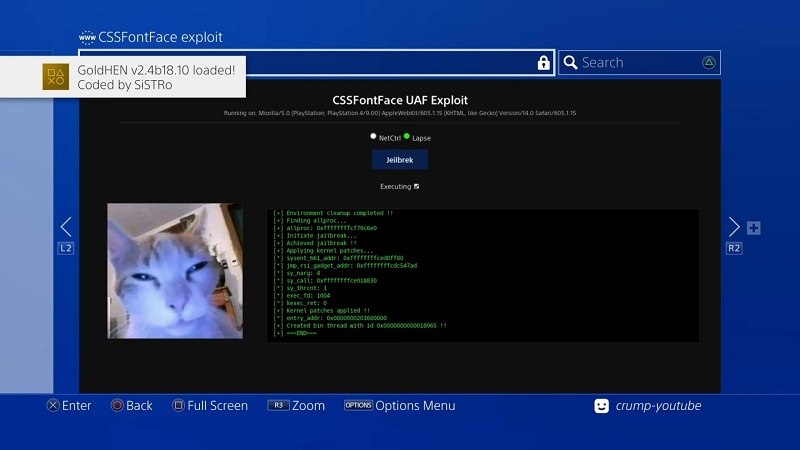Click the 'Created bin thread' log line
This screenshot has width=800, height=450.
pos(360,326)
